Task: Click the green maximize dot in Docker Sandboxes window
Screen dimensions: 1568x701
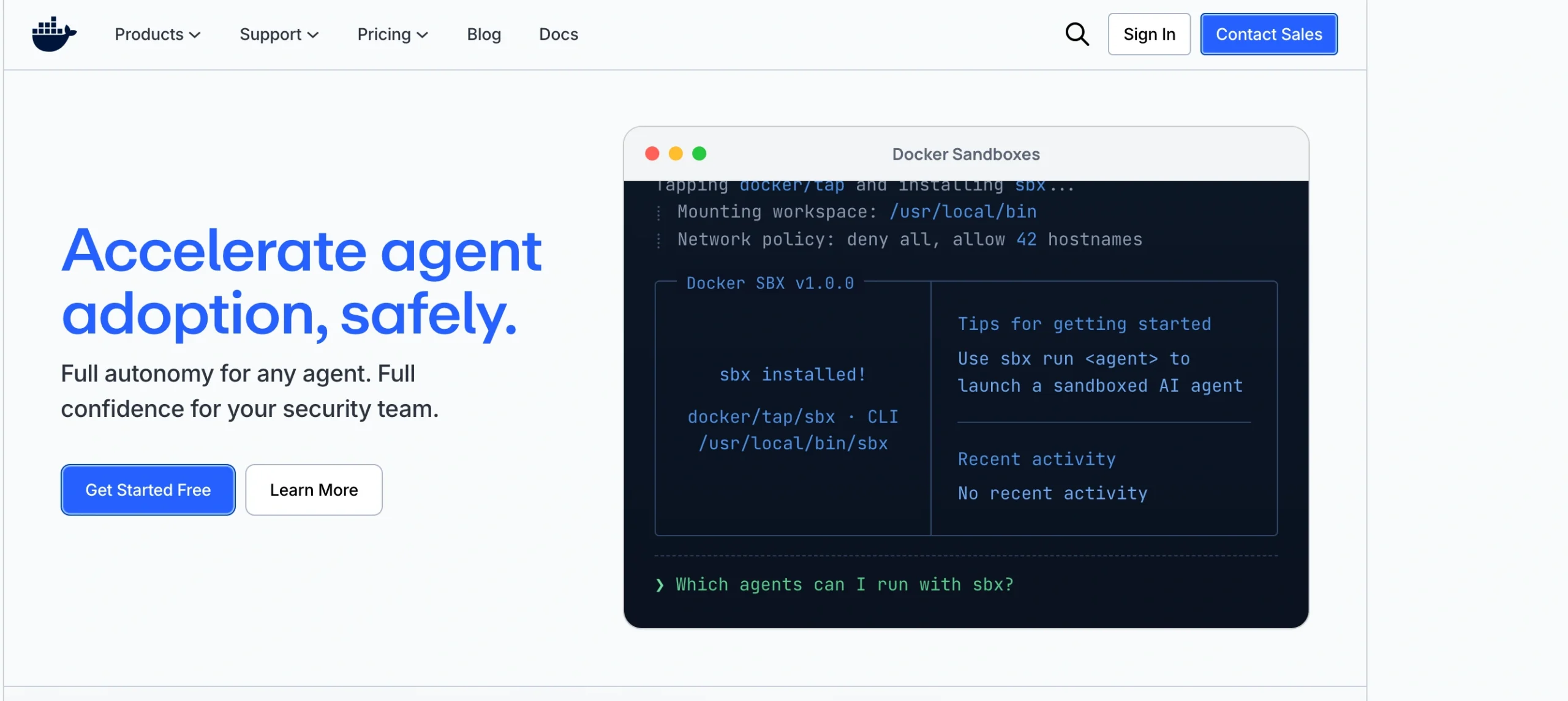Action: 699,154
